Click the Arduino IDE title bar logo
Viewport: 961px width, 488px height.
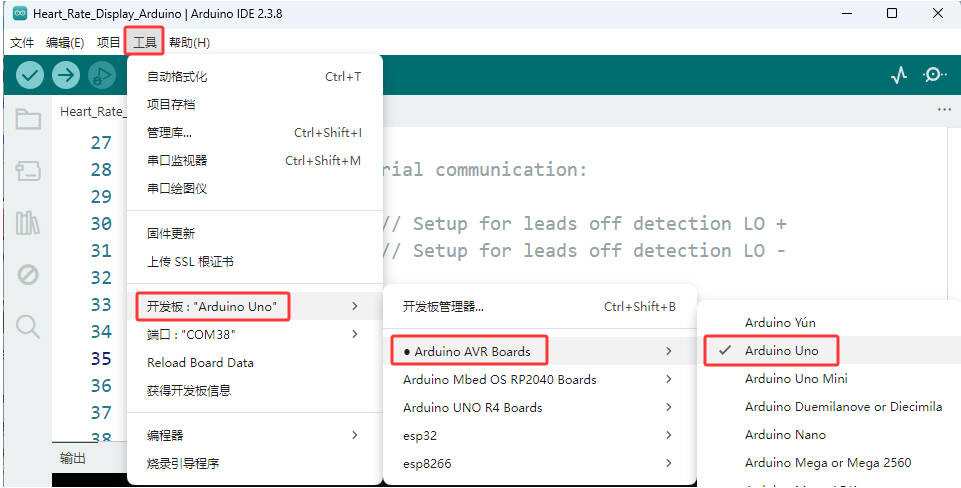coord(20,13)
